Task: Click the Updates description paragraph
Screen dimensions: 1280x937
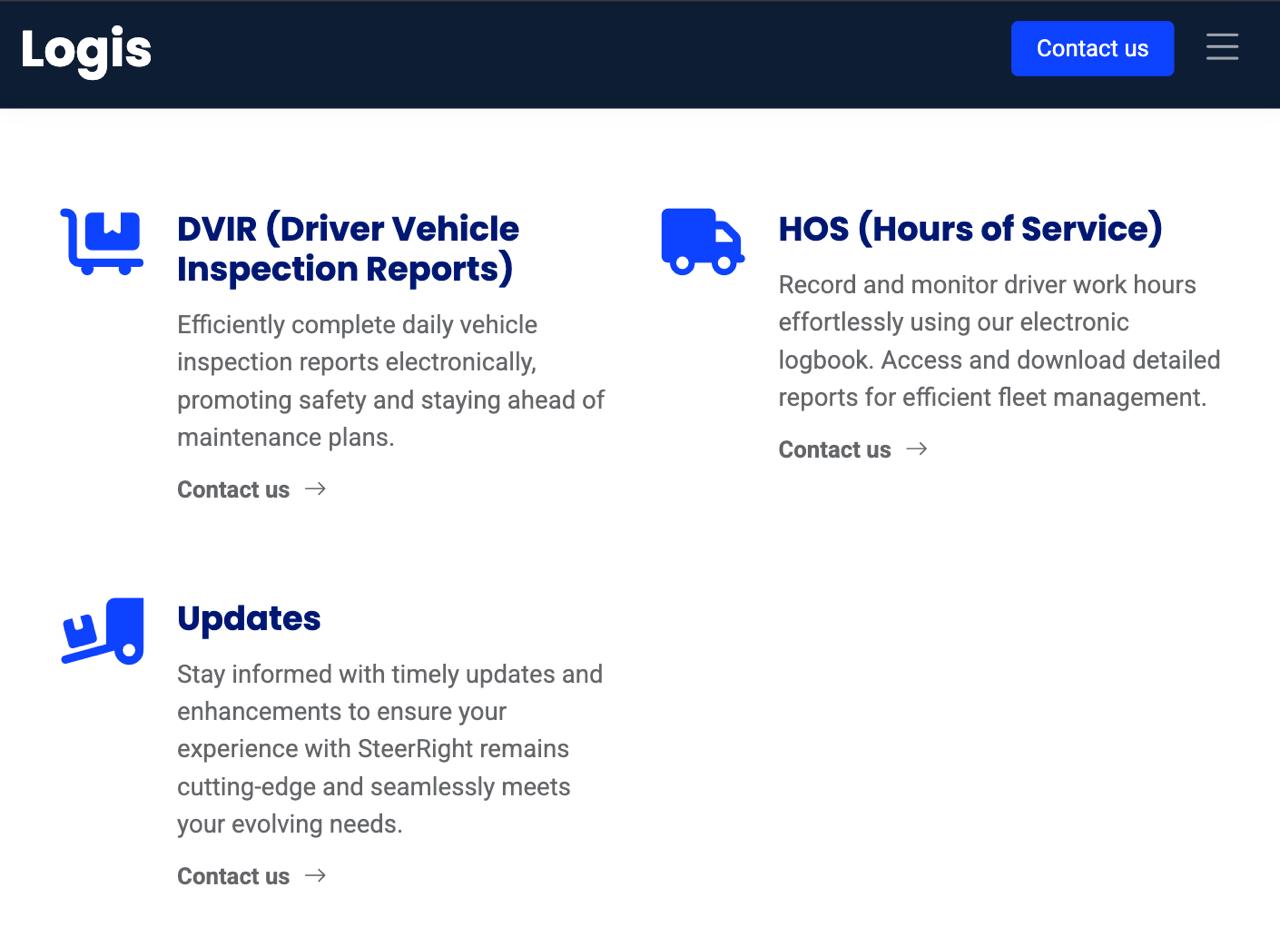Action: click(388, 749)
